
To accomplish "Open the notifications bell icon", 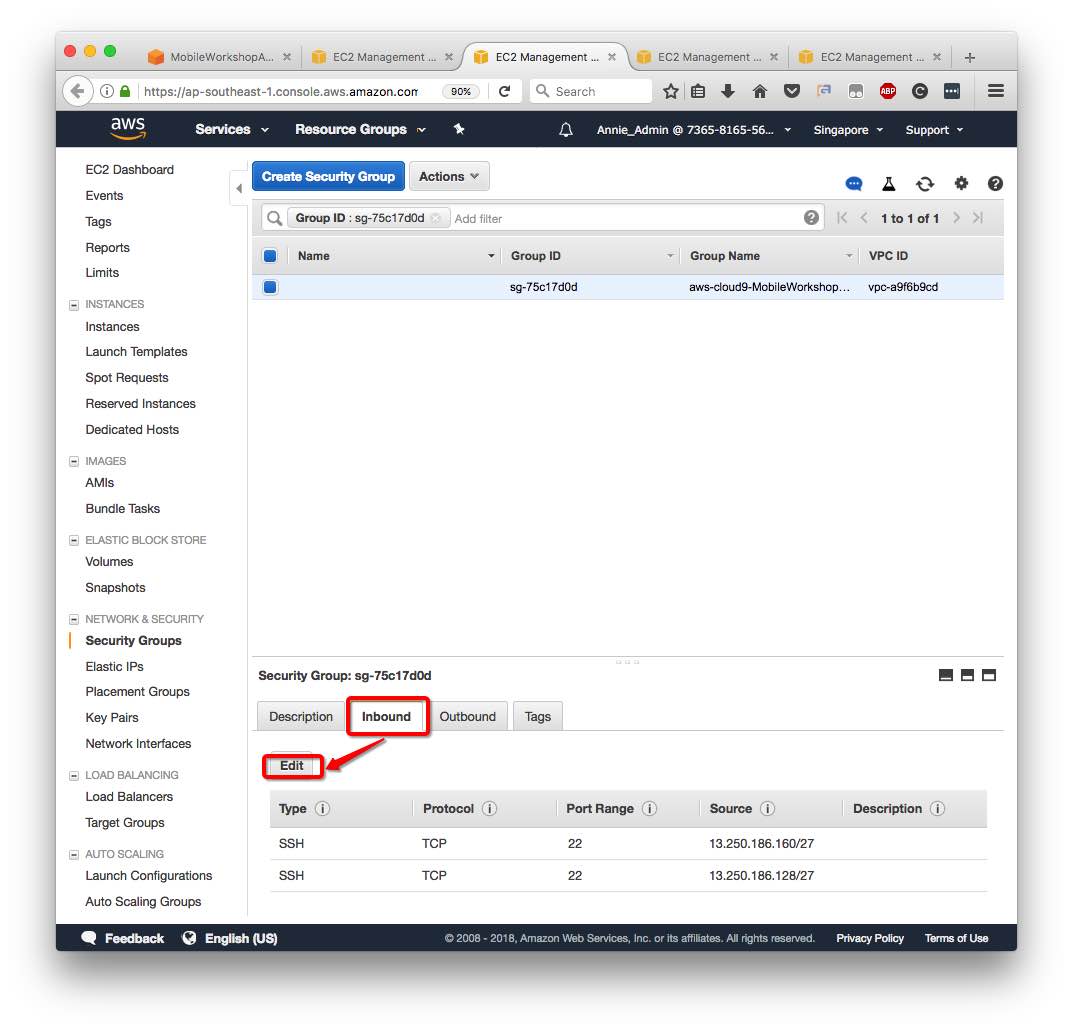I will (x=566, y=130).
